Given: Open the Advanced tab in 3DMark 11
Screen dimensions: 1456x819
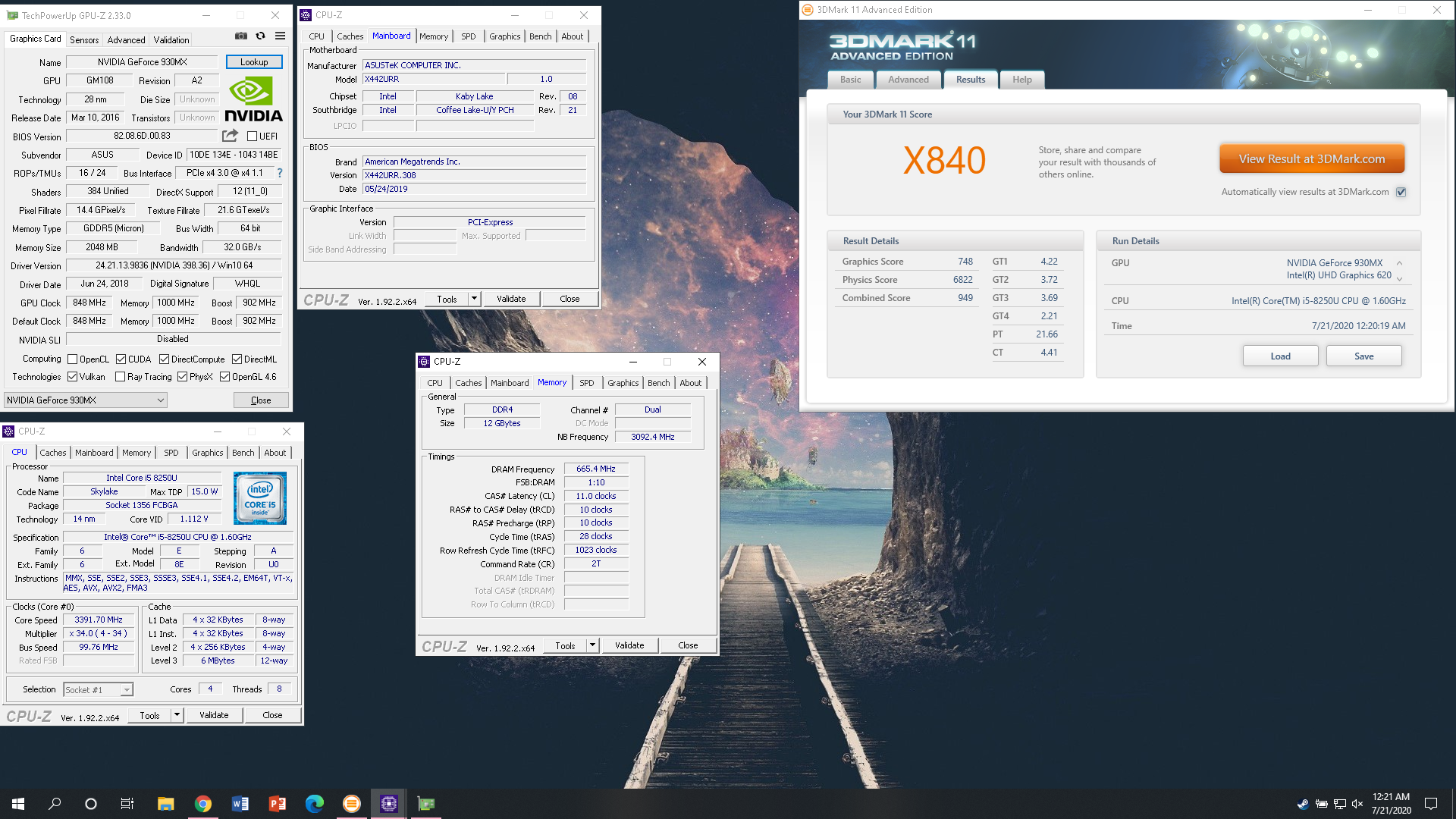Looking at the screenshot, I should (x=908, y=80).
